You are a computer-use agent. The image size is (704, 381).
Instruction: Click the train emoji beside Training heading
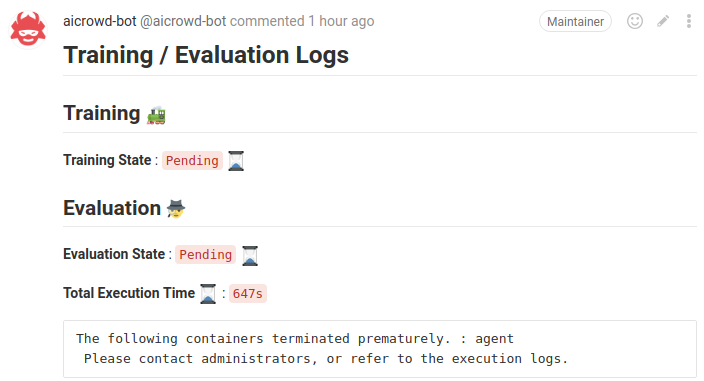click(x=156, y=115)
